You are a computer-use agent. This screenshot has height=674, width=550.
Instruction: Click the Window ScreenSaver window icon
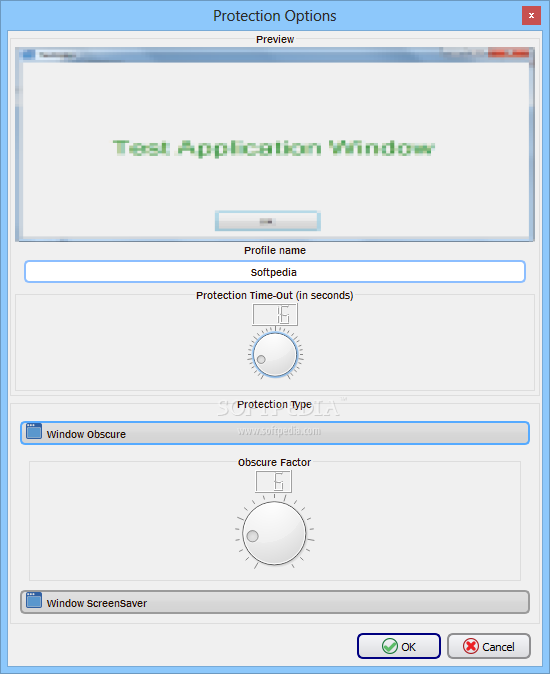coord(34,600)
